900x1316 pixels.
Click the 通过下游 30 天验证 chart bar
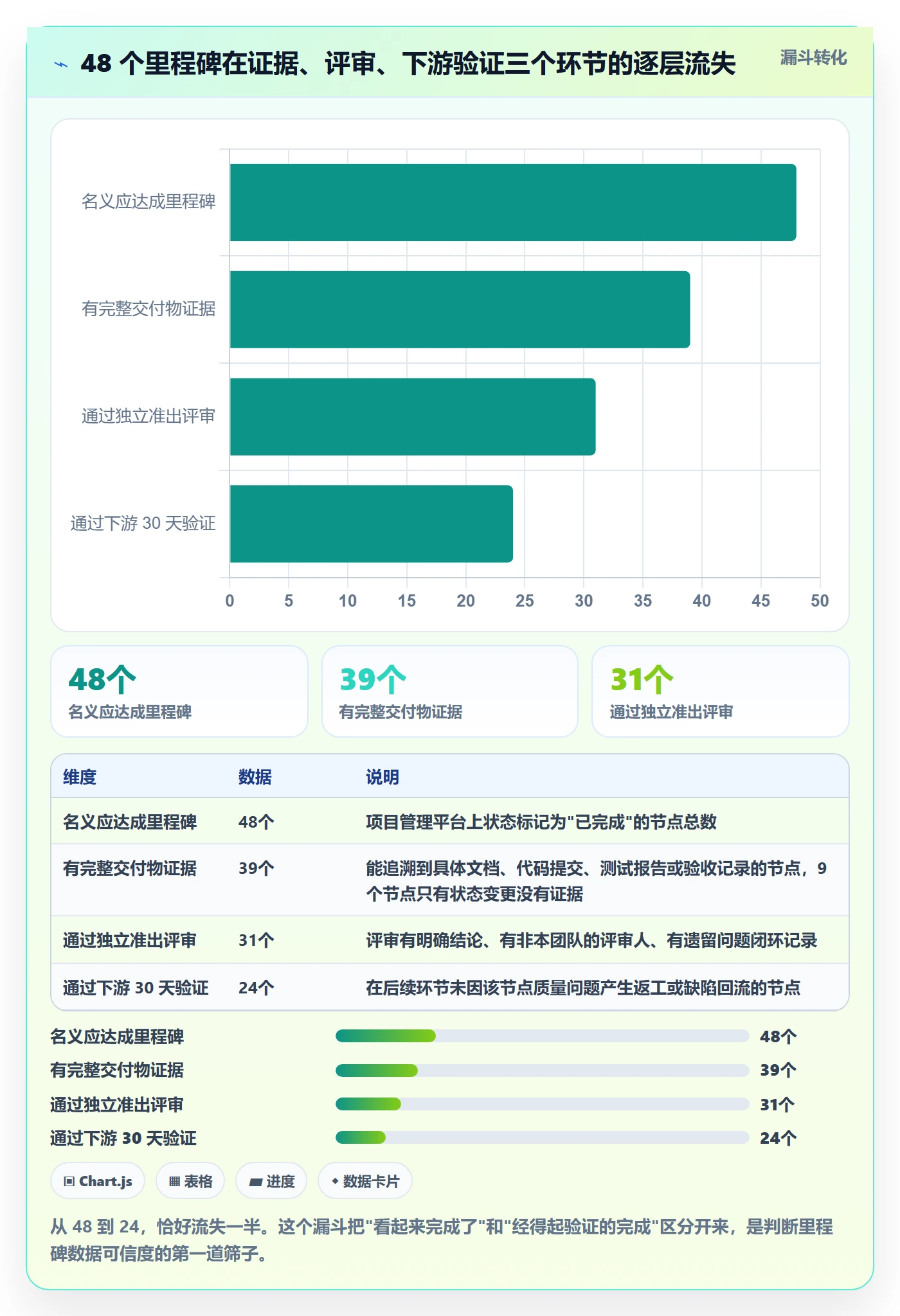tap(372, 524)
